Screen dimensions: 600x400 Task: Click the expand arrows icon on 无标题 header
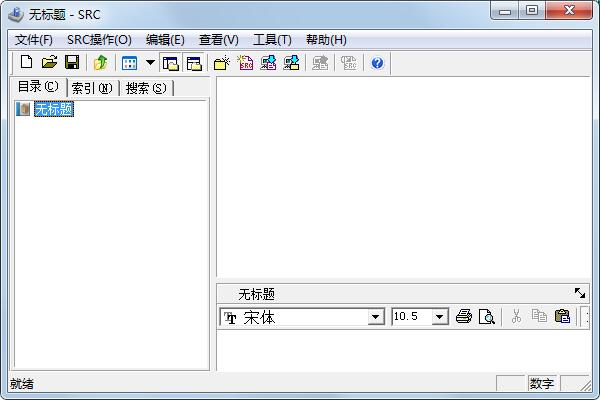pyautogui.click(x=580, y=293)
